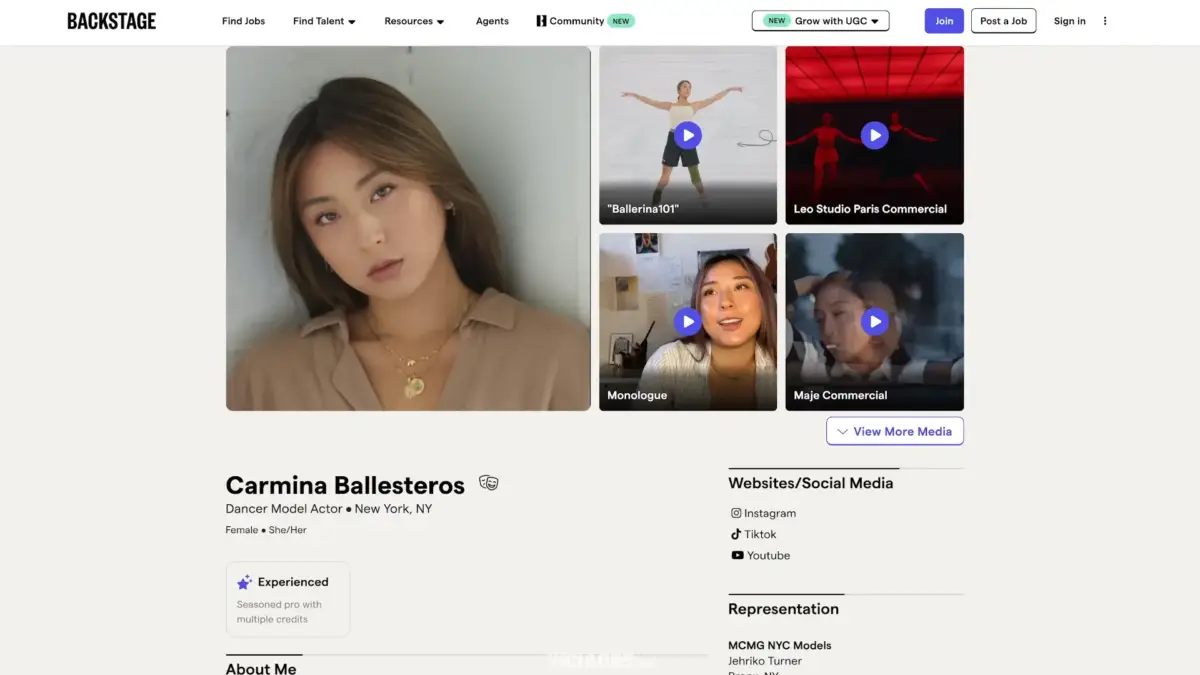Open the Community section
This screenshot has width=1200, height=675.
pos(577,21)
